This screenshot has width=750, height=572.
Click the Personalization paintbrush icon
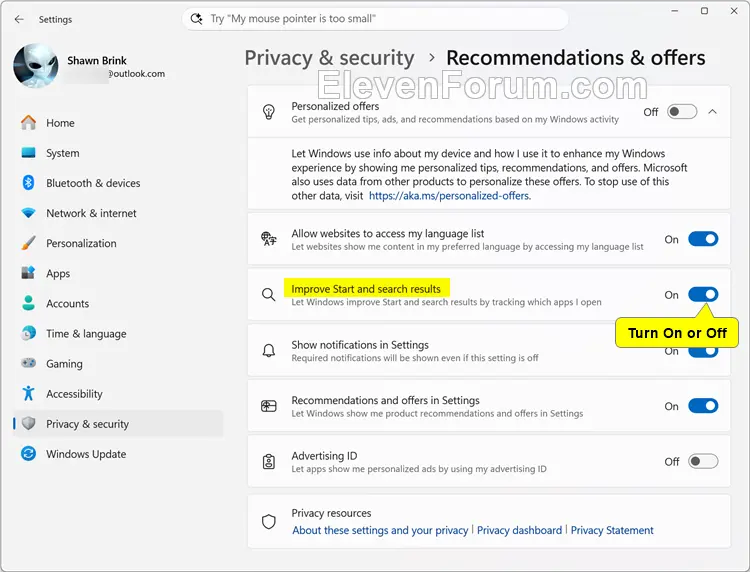(29, 243)
